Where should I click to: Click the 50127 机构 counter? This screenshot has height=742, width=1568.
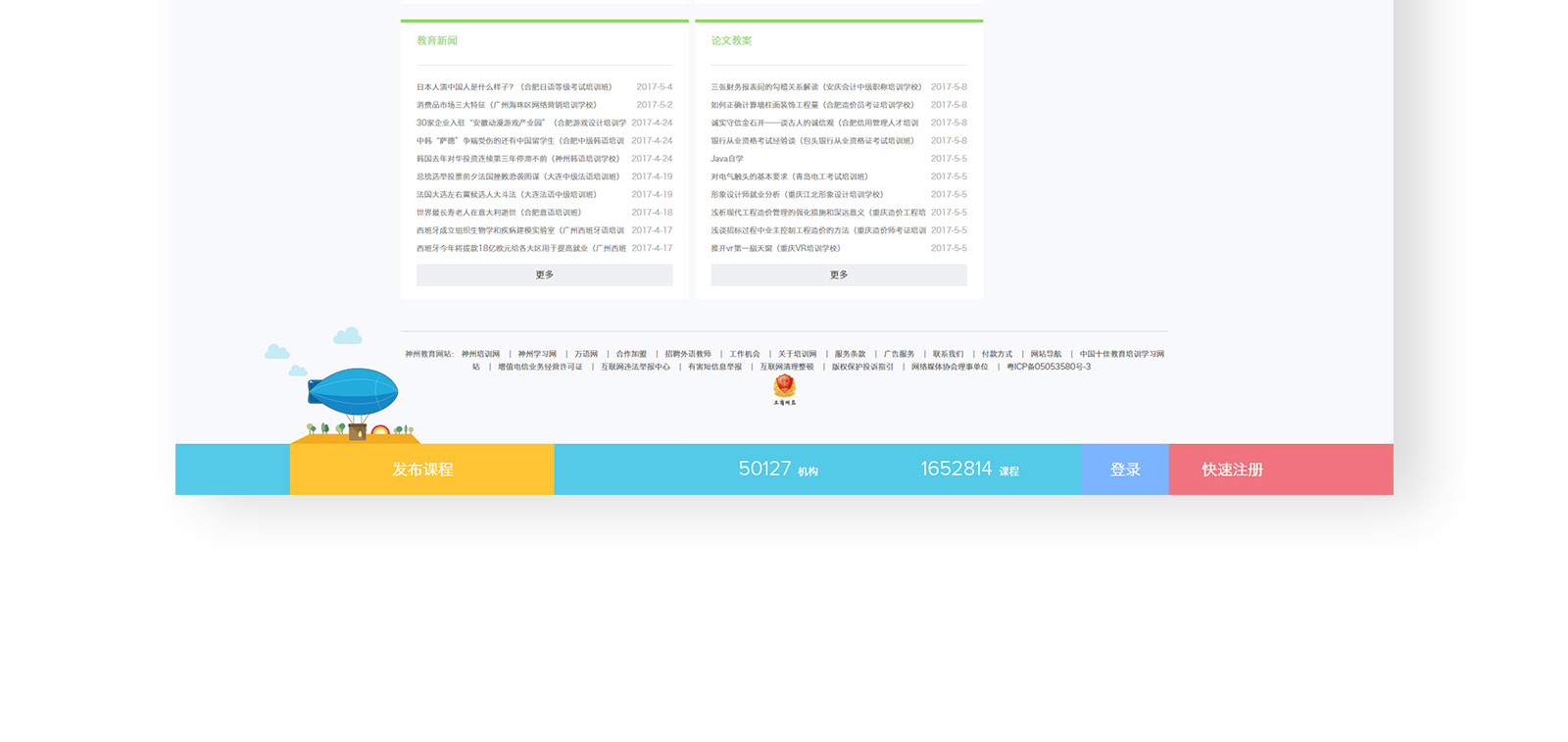pos(778,470)
